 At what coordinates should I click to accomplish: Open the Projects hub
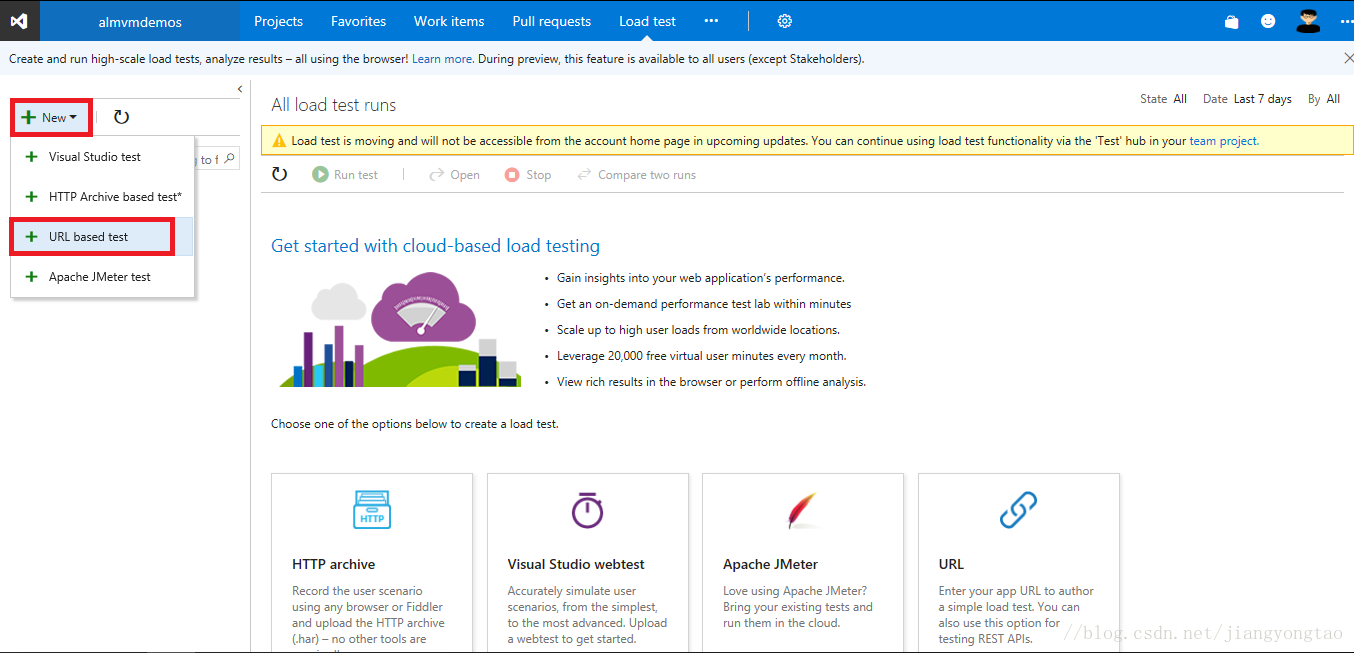pos(278,21)
